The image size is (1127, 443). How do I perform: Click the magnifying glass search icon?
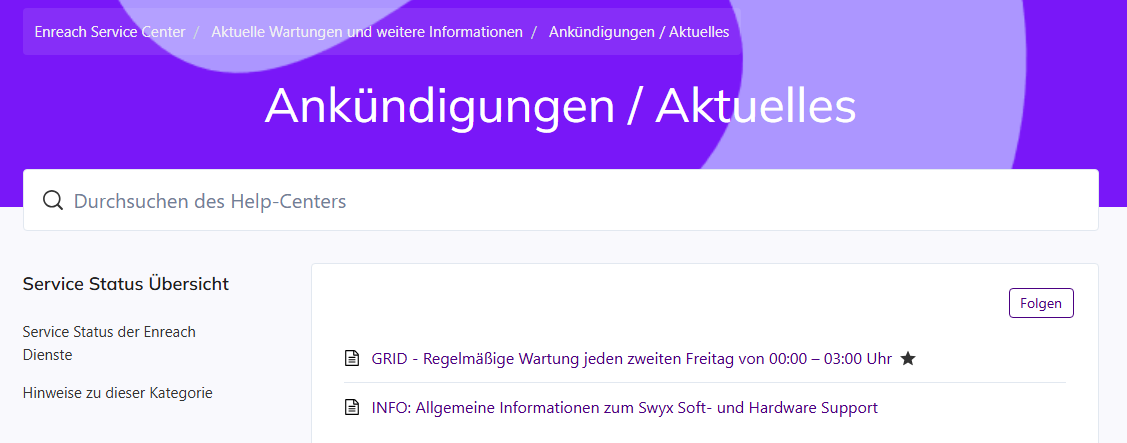click(x=53, y=201)
